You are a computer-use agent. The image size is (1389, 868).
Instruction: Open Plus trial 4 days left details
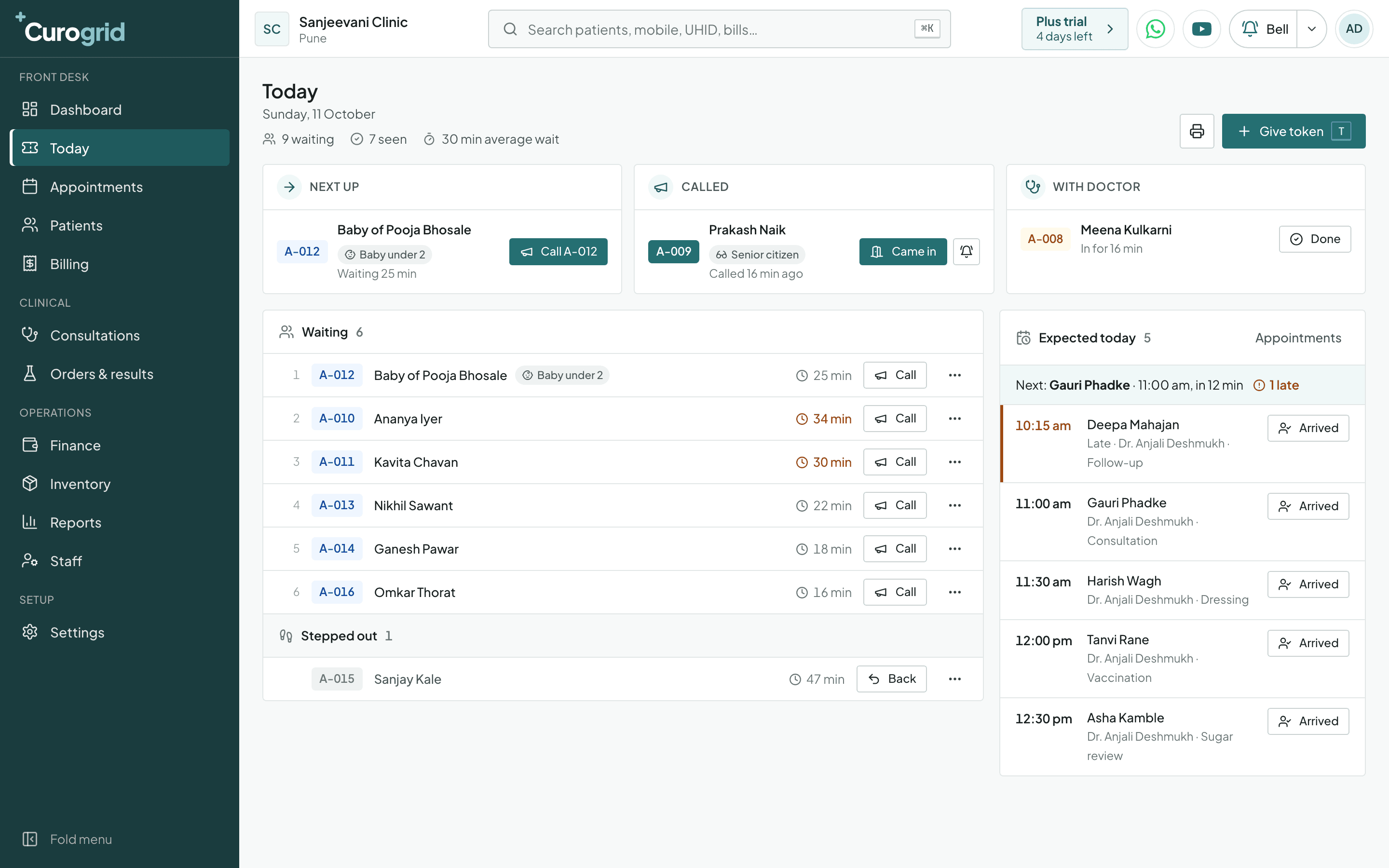(1075, 29)
